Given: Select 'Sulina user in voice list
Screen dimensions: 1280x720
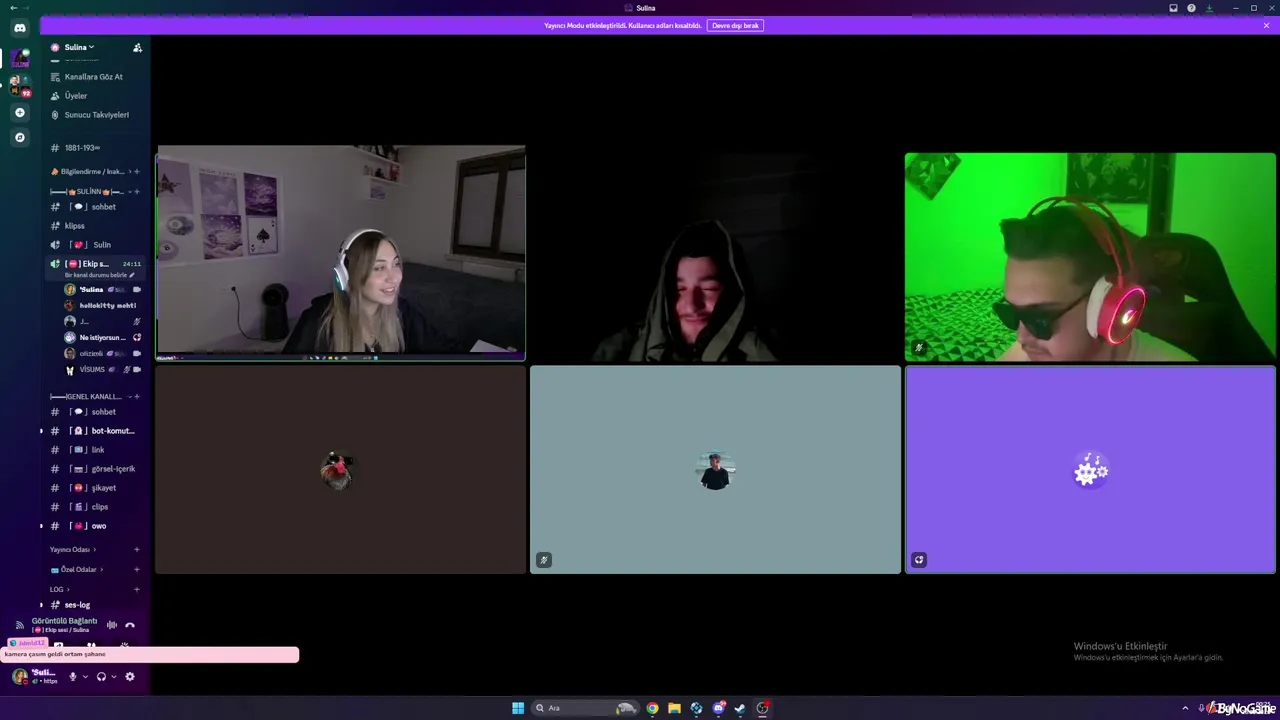Looking at the screenshot, I should [103, 290].
